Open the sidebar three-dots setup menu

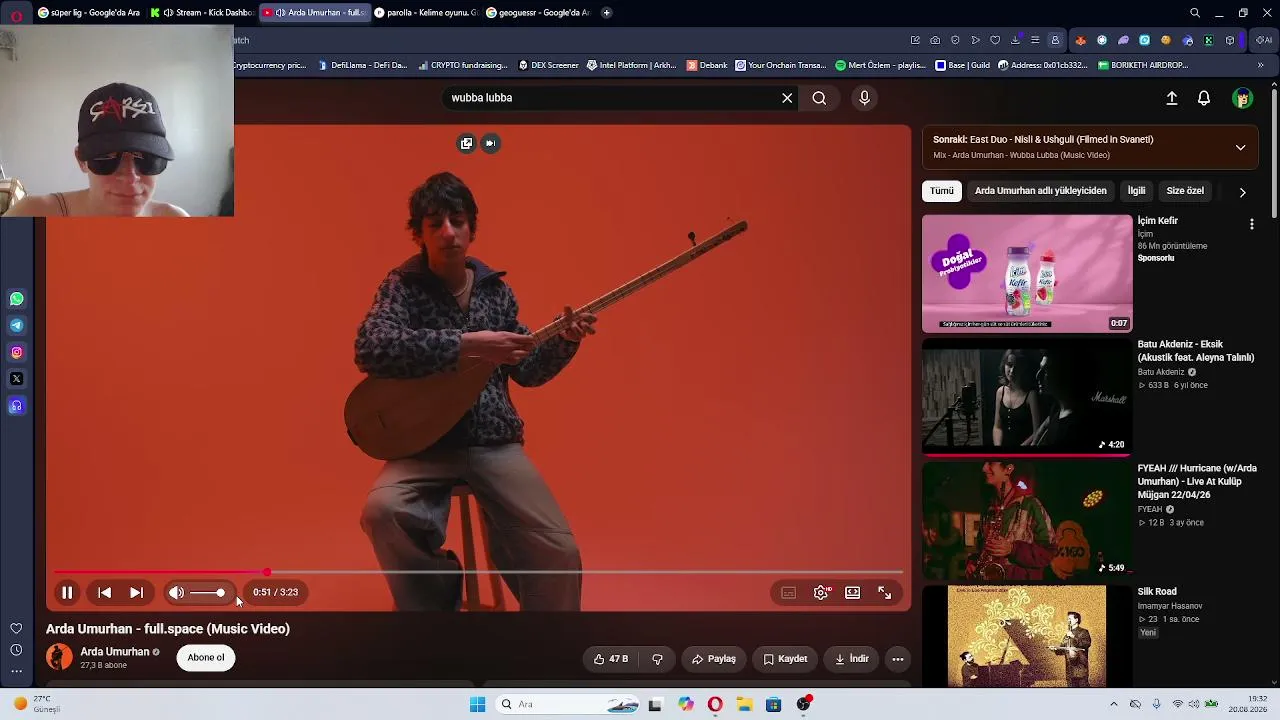pyautogui.click(x=16, y=671)
